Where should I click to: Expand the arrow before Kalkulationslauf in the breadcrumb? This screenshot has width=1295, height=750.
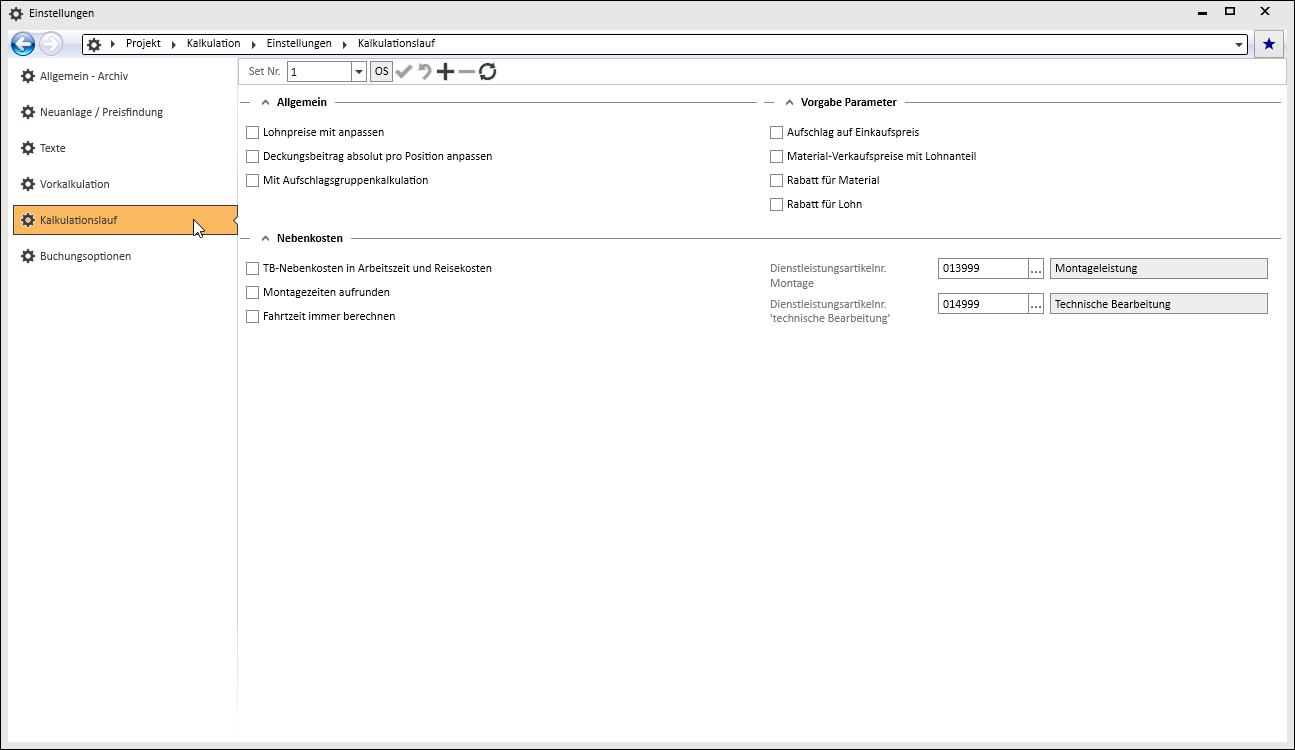coord(345,44)
